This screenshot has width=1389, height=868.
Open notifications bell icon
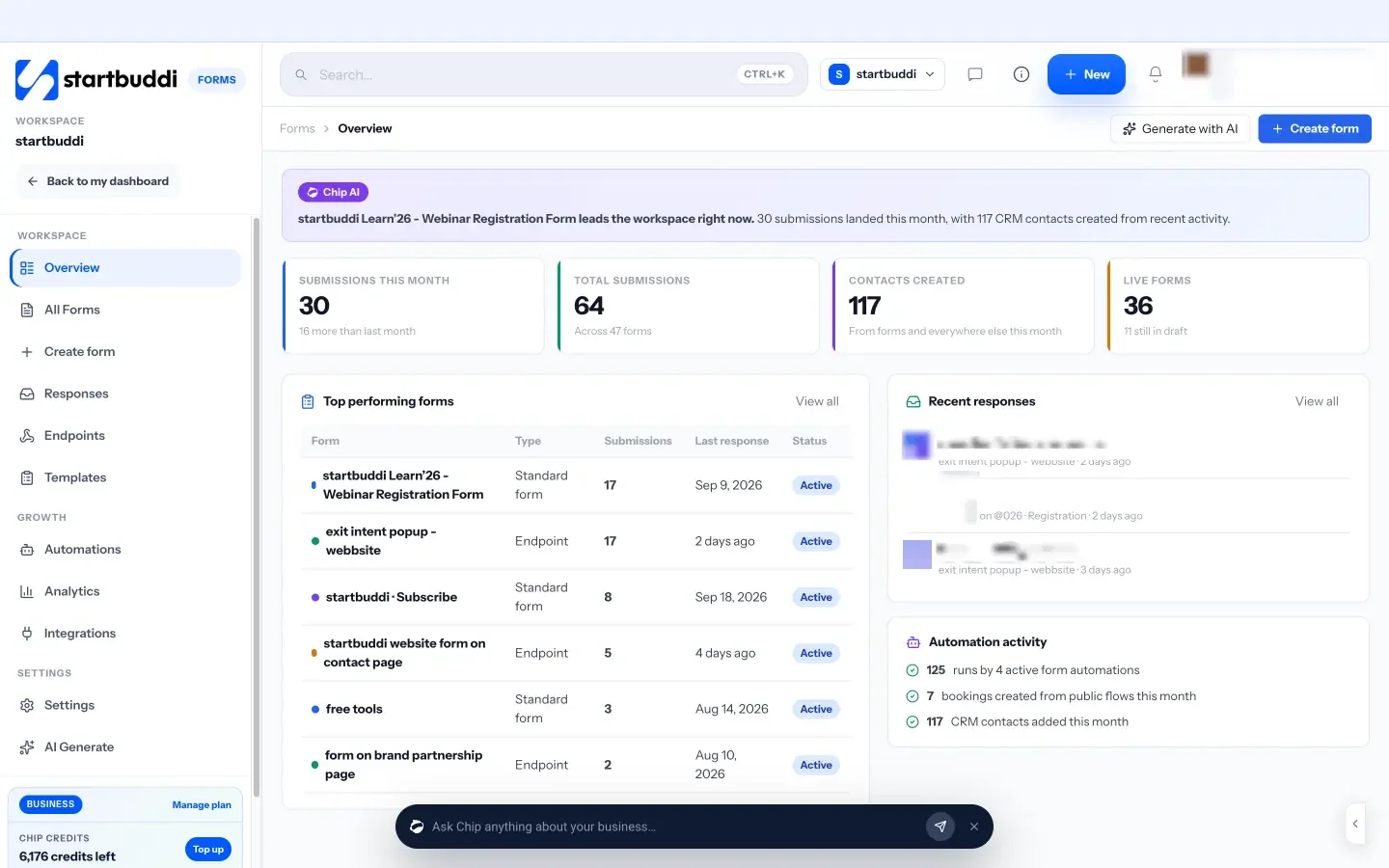click(1156, 74)
